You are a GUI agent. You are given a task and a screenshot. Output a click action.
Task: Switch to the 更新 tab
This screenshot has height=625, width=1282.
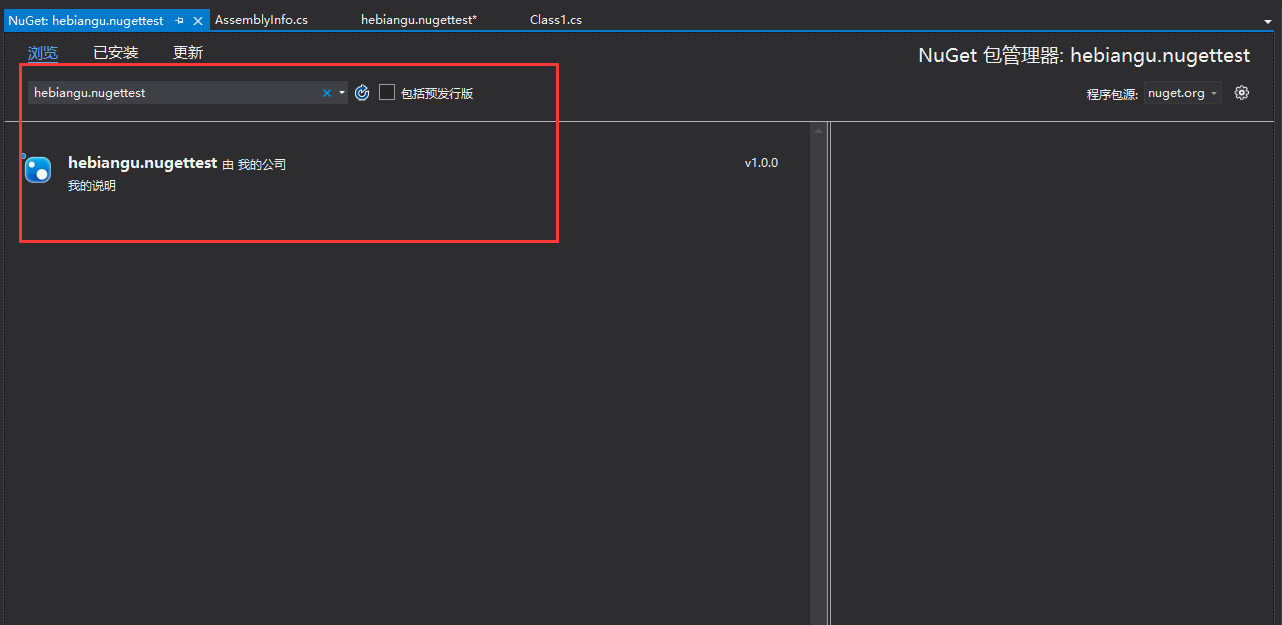pyautogui.click(x=188, y=53)
